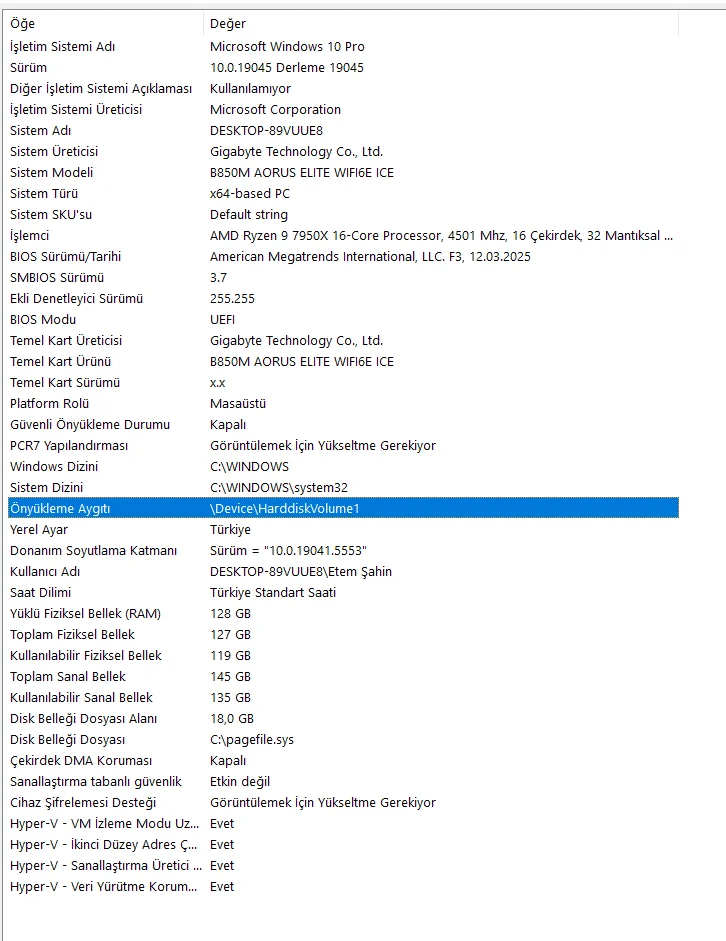Select the value x64-based PC

(x=250, y=193)
